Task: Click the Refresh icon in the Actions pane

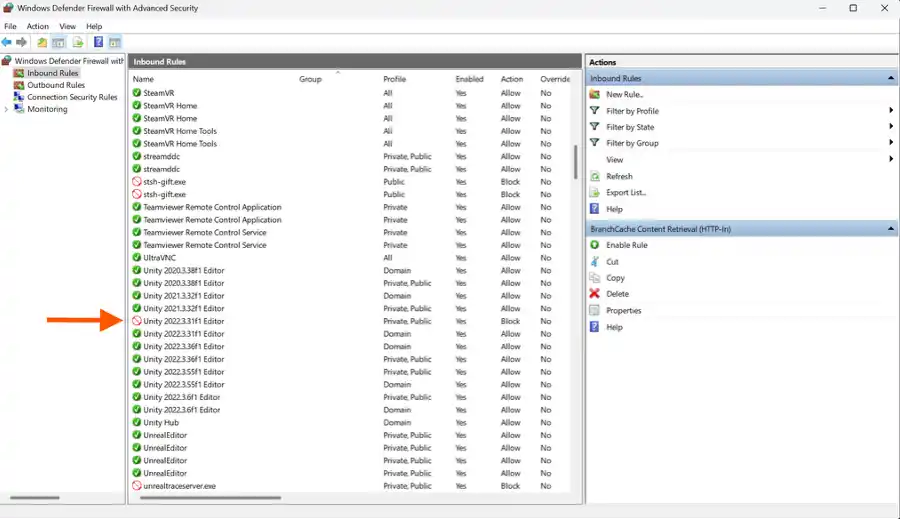Action: pyautogui.click(x=595, y=176)
